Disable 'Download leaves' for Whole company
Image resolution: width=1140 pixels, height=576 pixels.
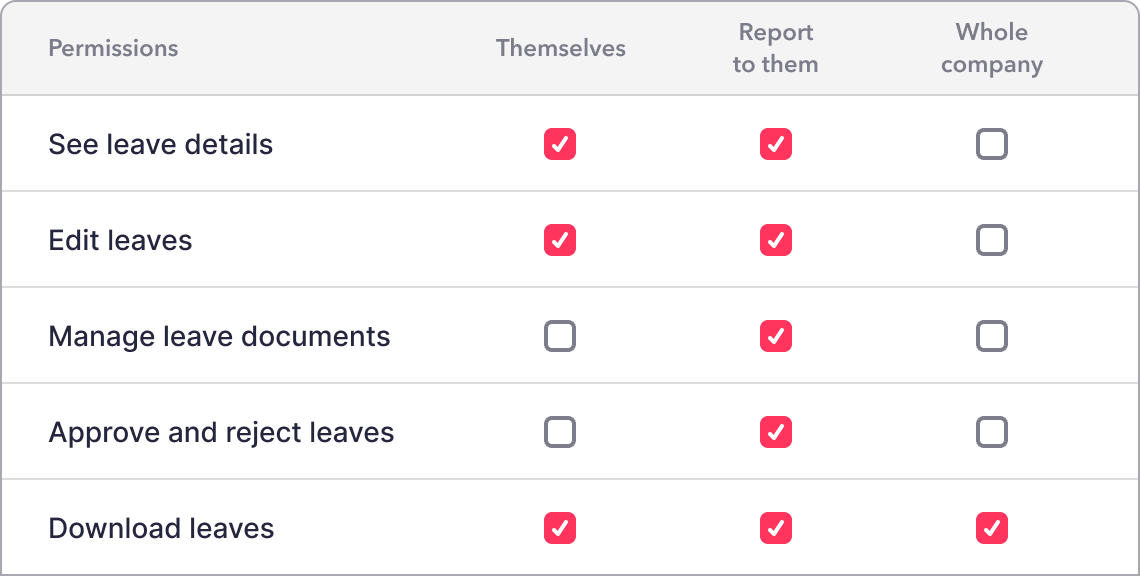pyautogui.click(x=991, y=528)
